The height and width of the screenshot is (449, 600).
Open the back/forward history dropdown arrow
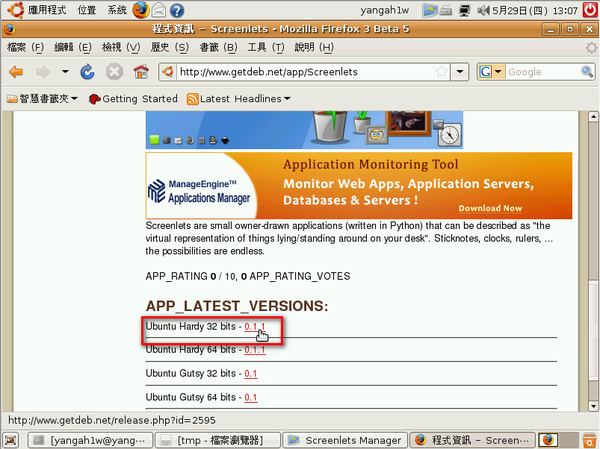coord(65,72)
